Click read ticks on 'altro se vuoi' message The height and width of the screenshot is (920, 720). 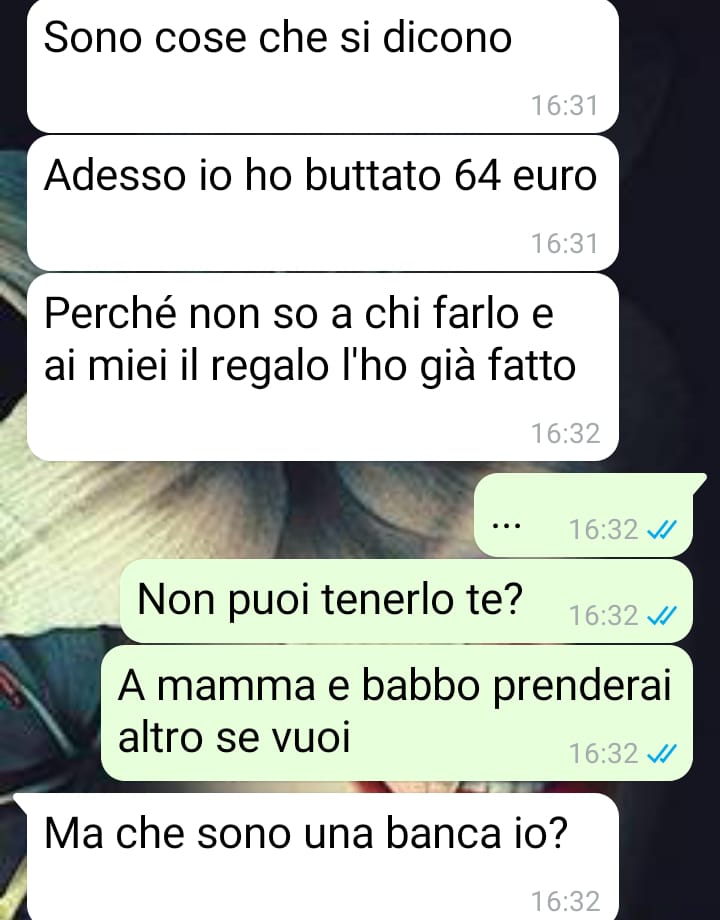pos(661,753)
